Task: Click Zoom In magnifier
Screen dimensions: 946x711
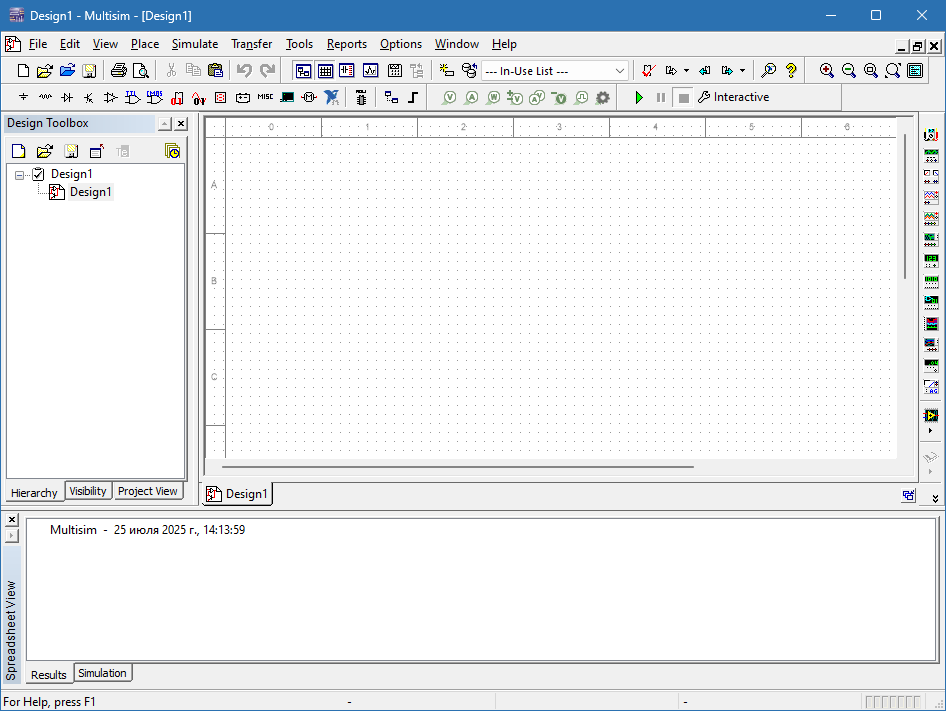Action: pos(827,71)
